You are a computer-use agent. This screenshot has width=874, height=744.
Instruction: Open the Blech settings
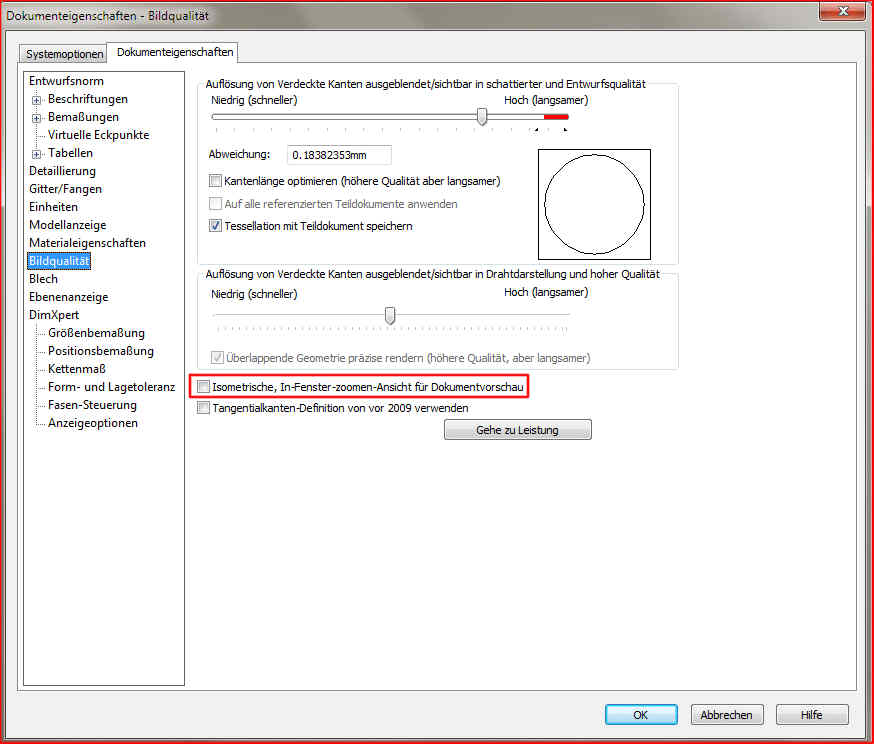coord(43,279)
